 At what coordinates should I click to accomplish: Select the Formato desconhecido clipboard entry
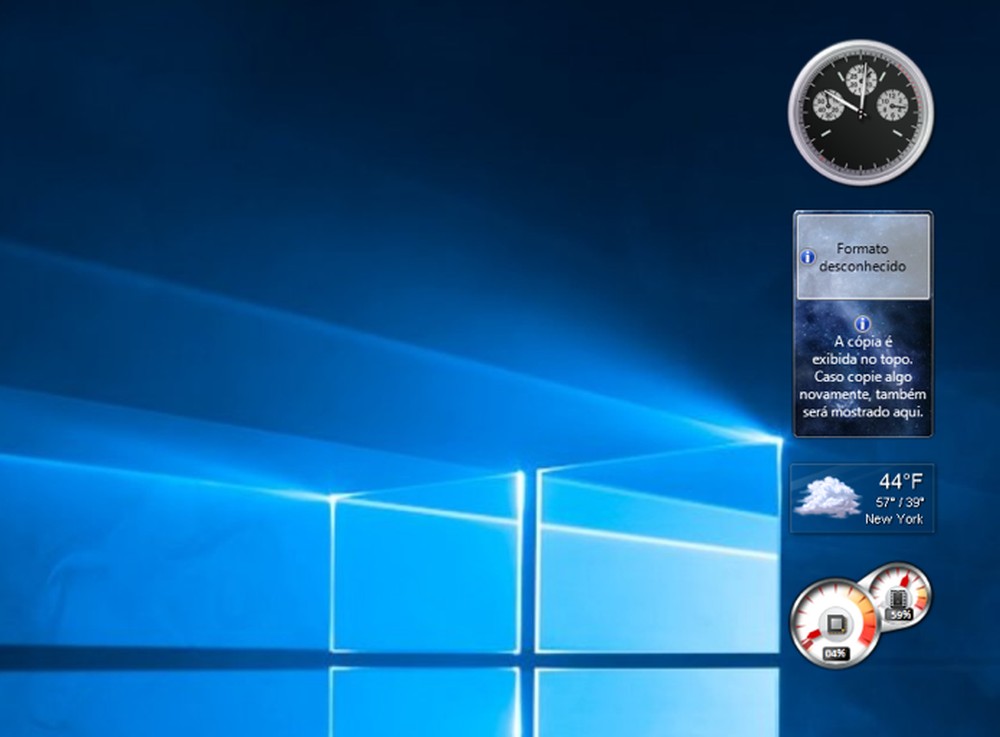863,257
